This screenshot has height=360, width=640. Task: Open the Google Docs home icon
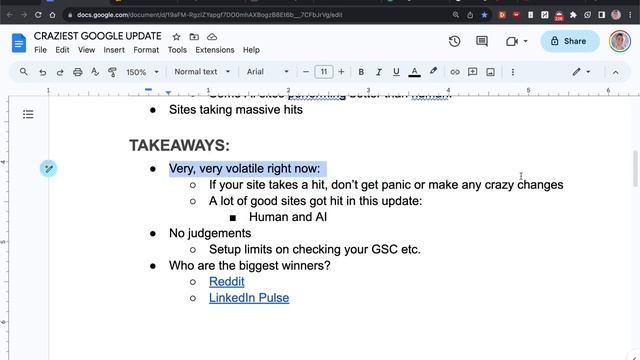pyautogui.click(x=19, y=43)
